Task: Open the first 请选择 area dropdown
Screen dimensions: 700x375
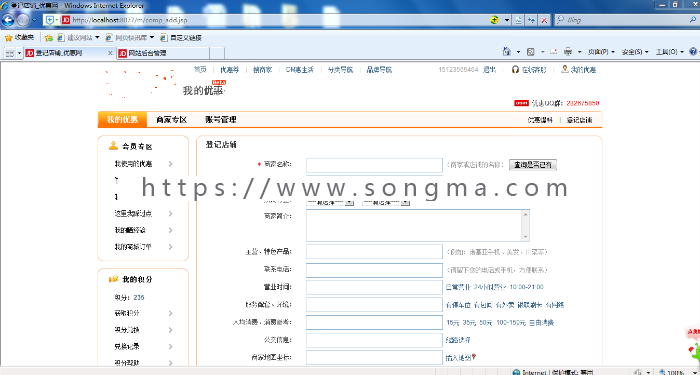Action: pos(330,202)
